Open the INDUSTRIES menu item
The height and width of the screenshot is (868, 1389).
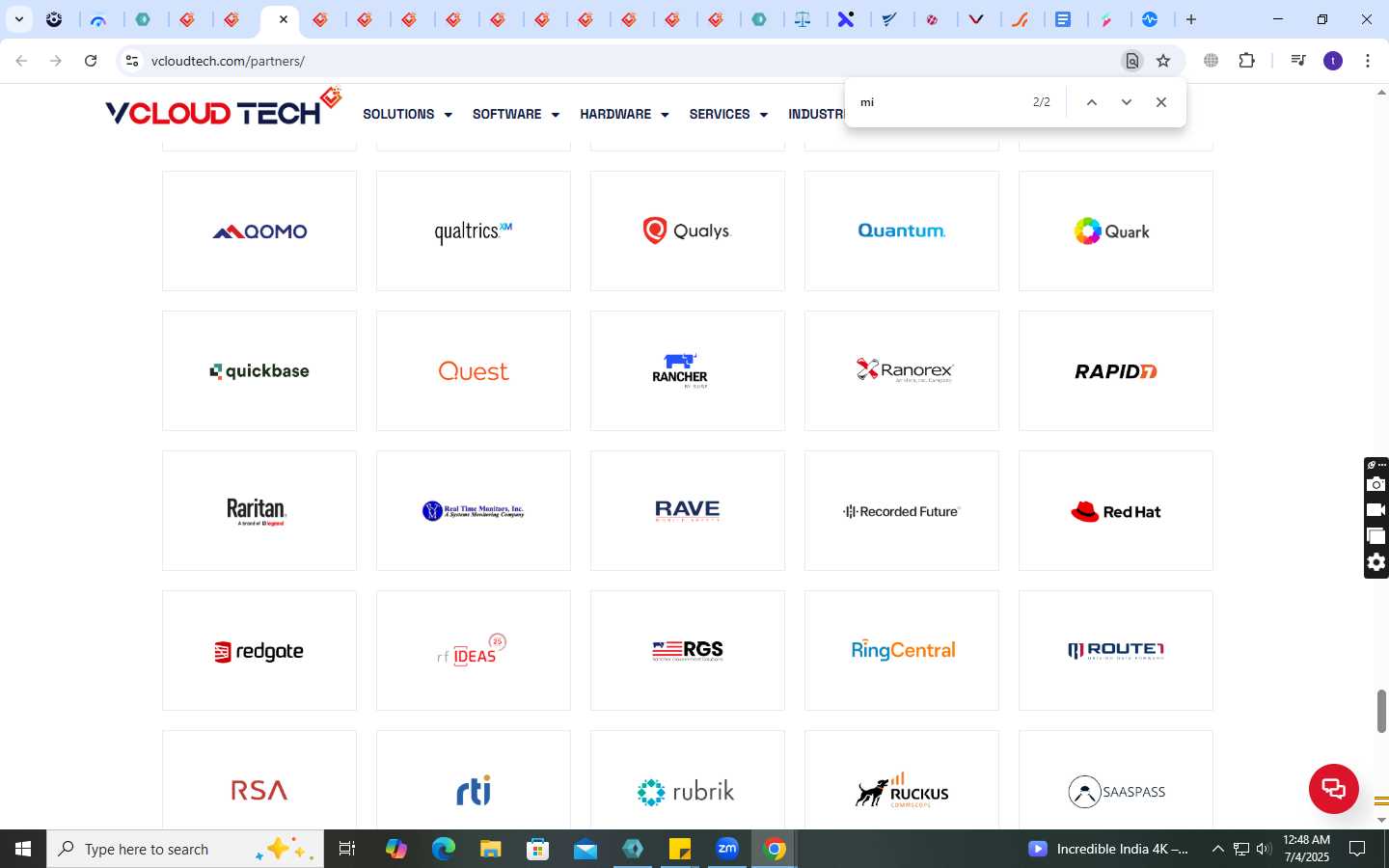tap(816, 114)
